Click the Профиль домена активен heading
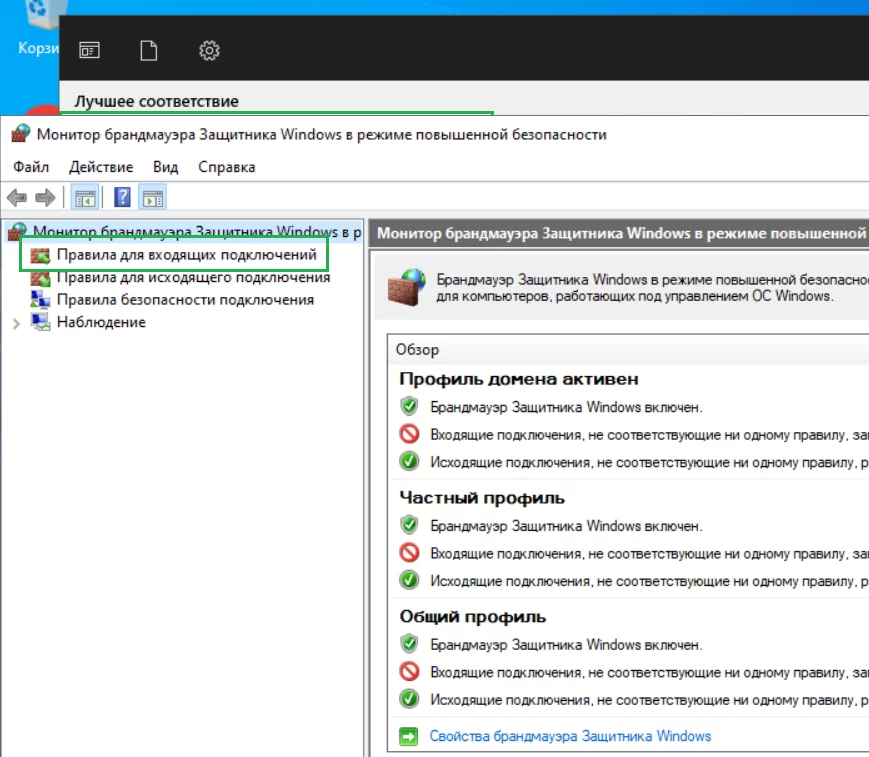 pyautogui.click(x=519, y=379)
